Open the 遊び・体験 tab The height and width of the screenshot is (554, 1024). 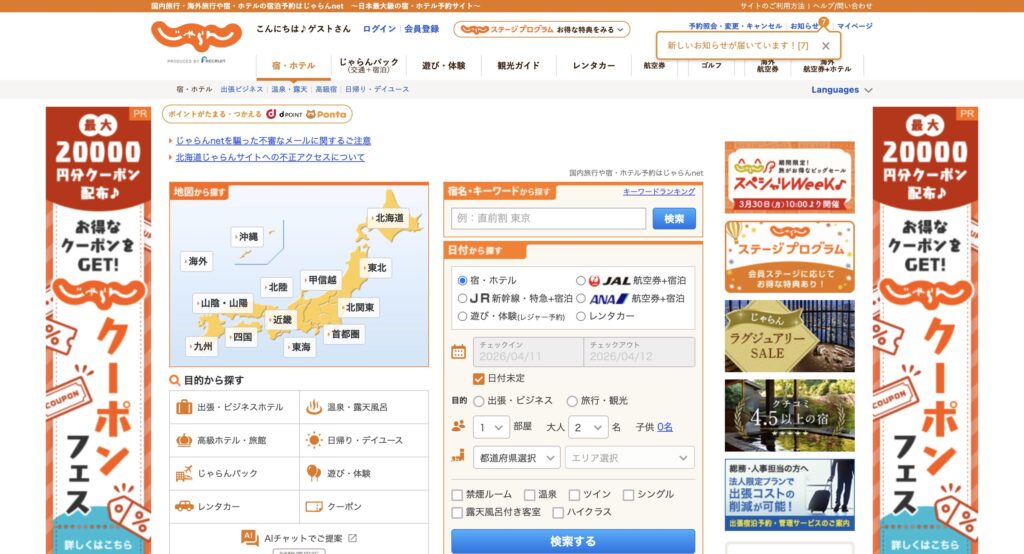(x=443, y=65)
